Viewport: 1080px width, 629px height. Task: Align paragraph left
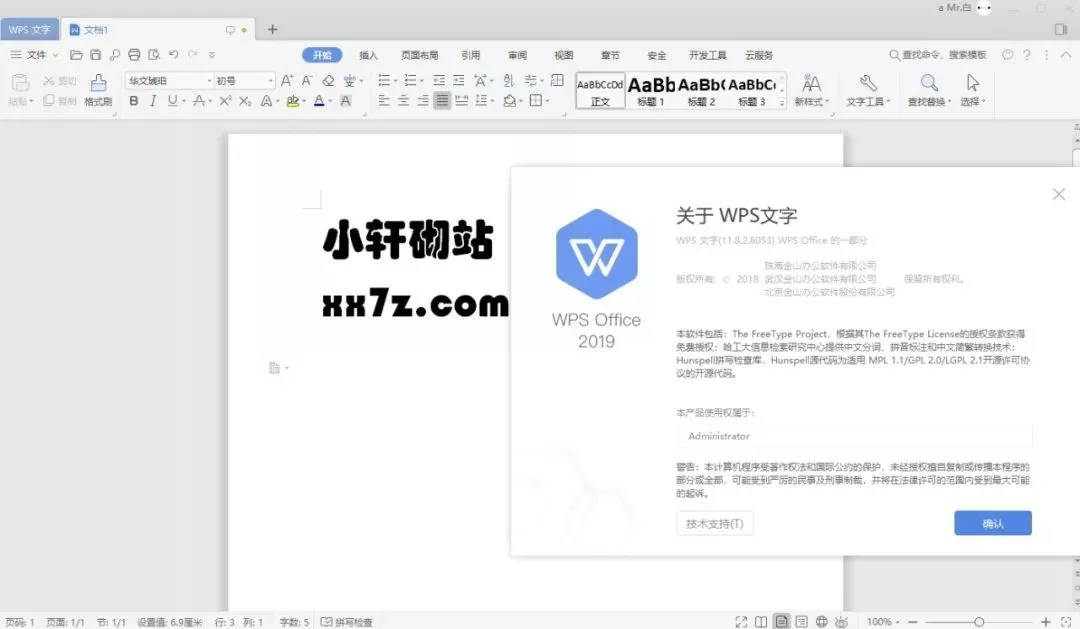[384, 101]
